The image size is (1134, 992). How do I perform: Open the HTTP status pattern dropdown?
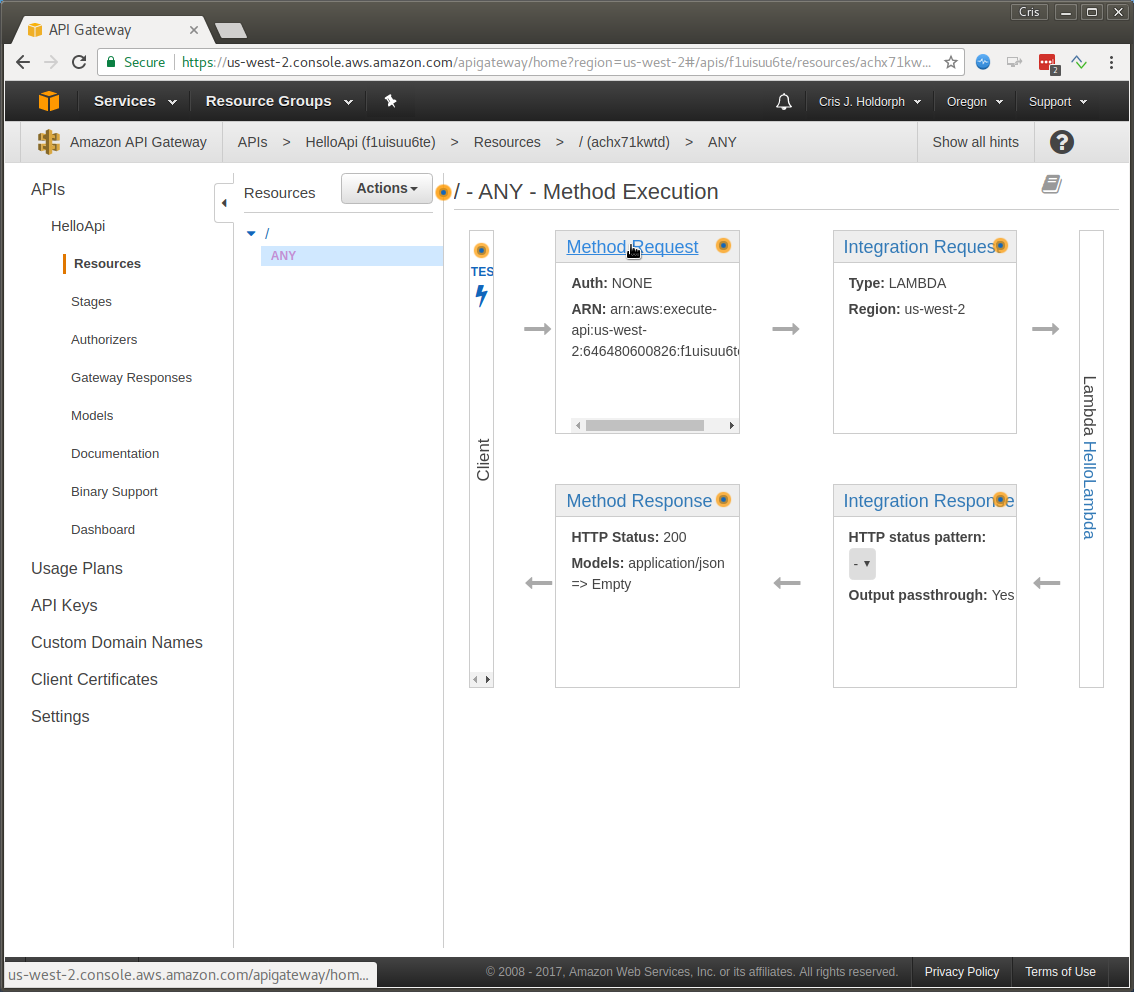pyautogui.click(x=862, y=564)
